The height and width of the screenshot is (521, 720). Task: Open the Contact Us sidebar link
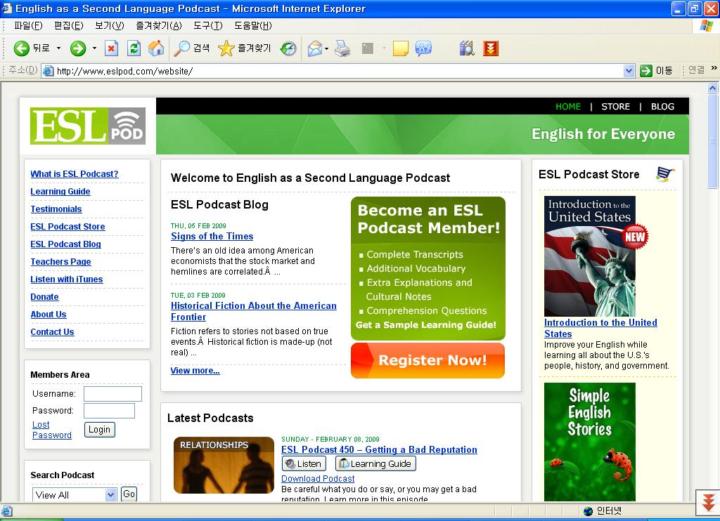point(52,332)
